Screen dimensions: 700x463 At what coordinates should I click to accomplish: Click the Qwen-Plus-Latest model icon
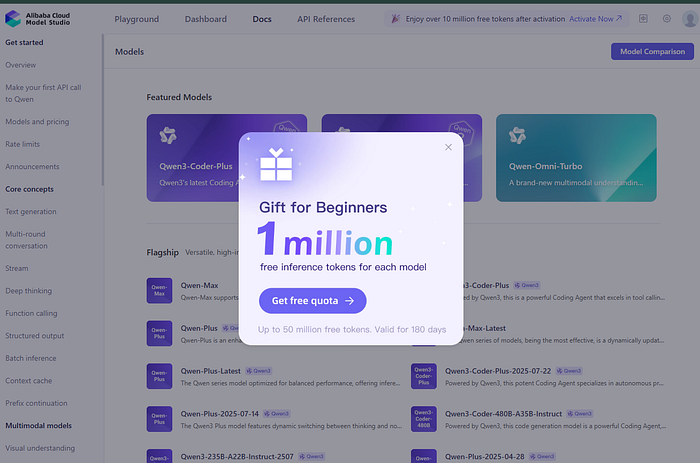[159, 376]
